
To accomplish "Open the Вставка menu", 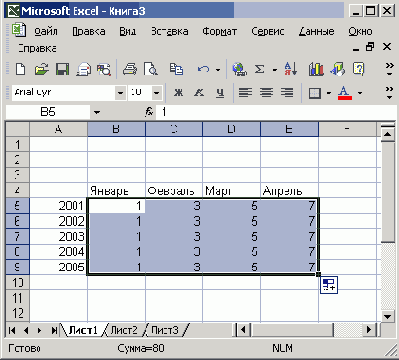I will [x=169, y=32].
